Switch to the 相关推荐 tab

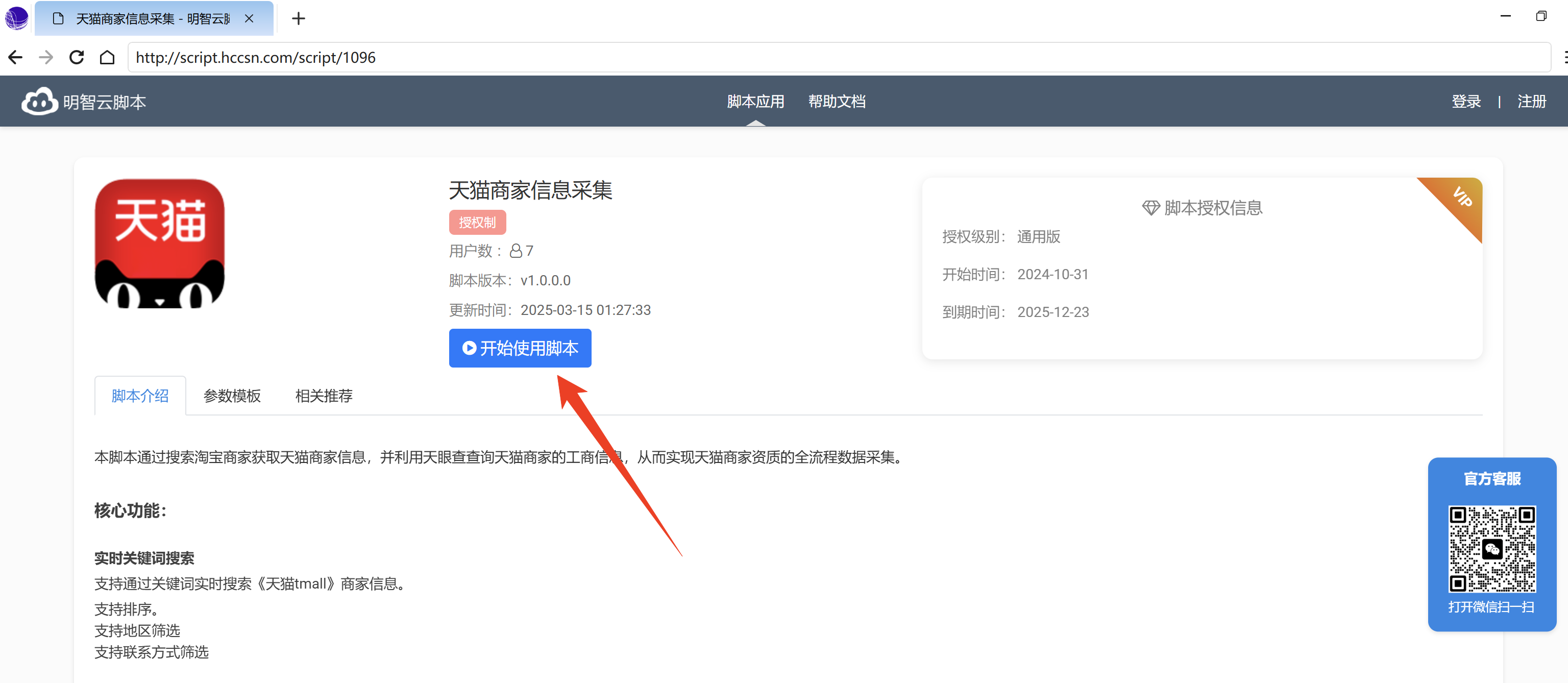324,396
